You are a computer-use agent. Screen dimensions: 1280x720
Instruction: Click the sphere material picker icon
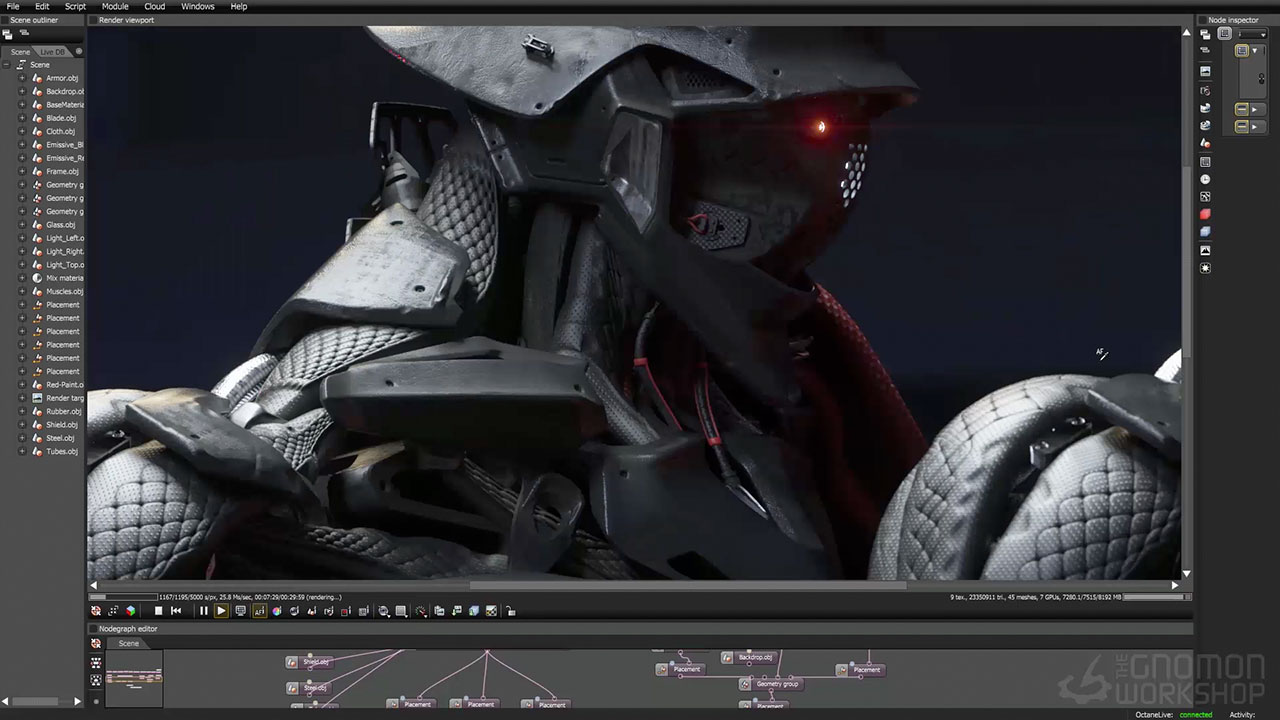[x=294, y=611]
